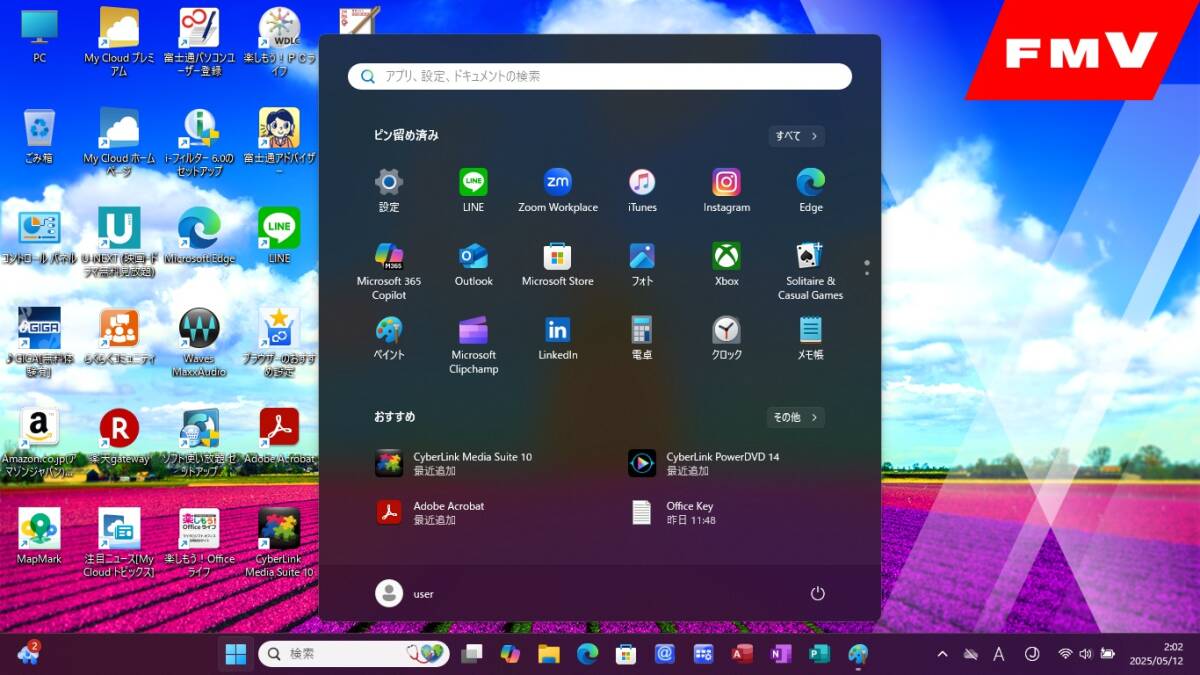Open Instagram pinned app
The width and height of the screenshot is (1200, 675).
(x=726, y=190)
